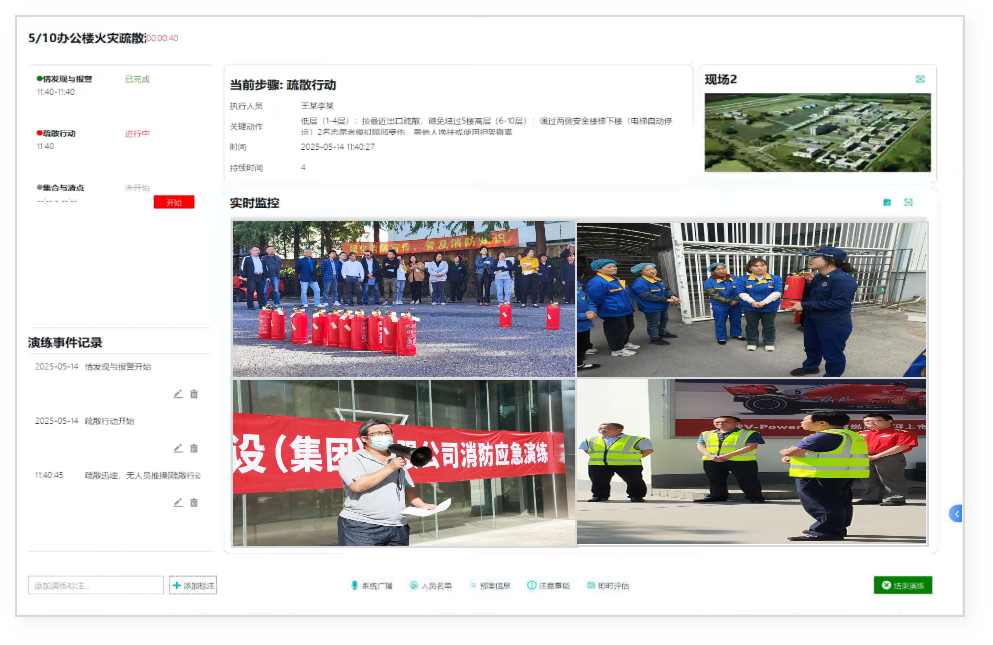Delete the 疏散行动开始 event record
This screenshot has height=645, width=993.
[194, 448]
